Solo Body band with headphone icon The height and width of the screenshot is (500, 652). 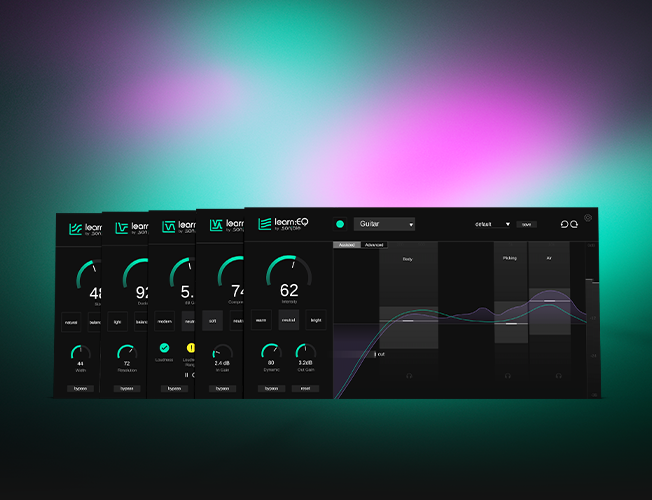409,376
